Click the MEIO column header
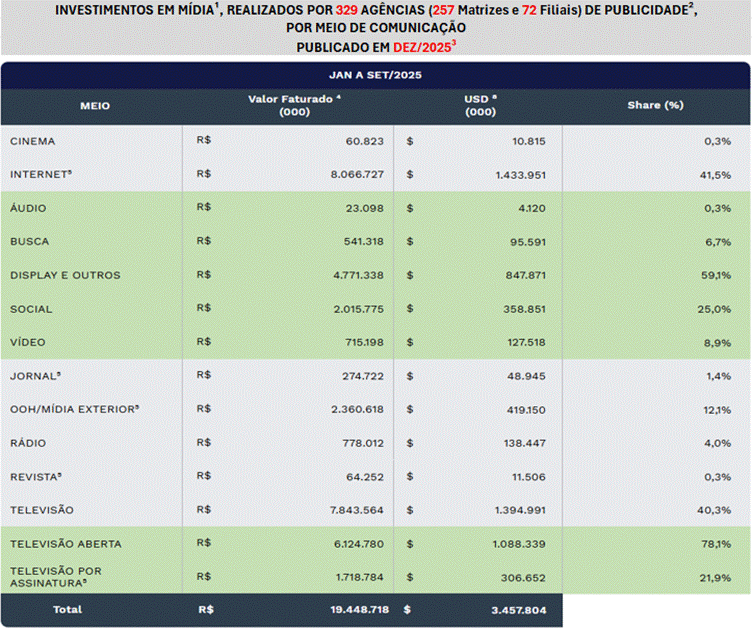Image resolution: width=752 pixels, height=633 pixels. tap(95, 105)
